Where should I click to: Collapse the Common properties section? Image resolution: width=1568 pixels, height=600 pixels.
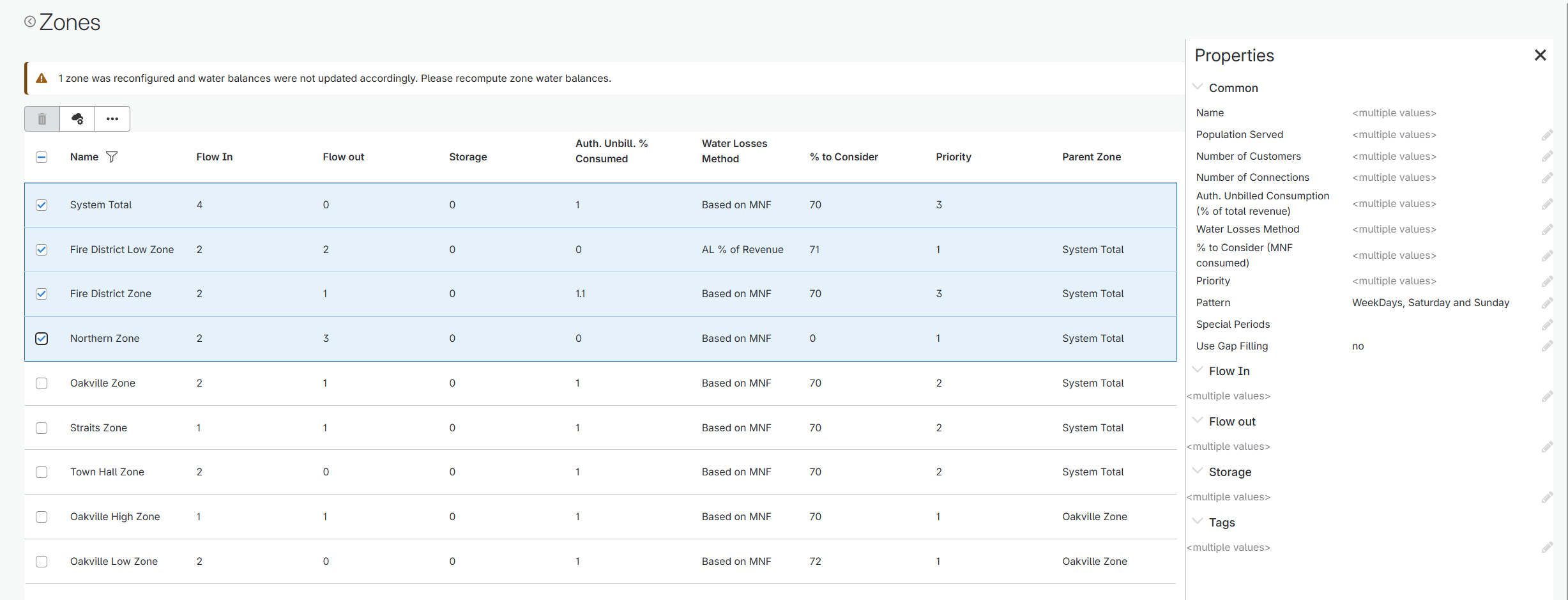coord(1198,88)
